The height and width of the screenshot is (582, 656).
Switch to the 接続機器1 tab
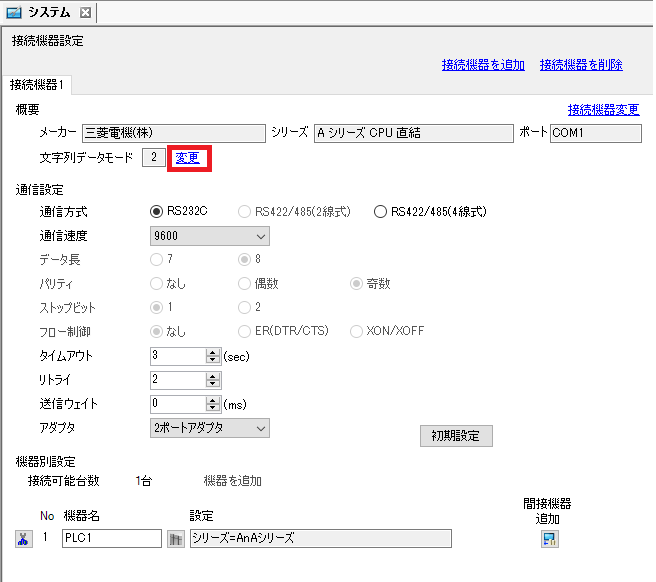click(x=37, y=85)
